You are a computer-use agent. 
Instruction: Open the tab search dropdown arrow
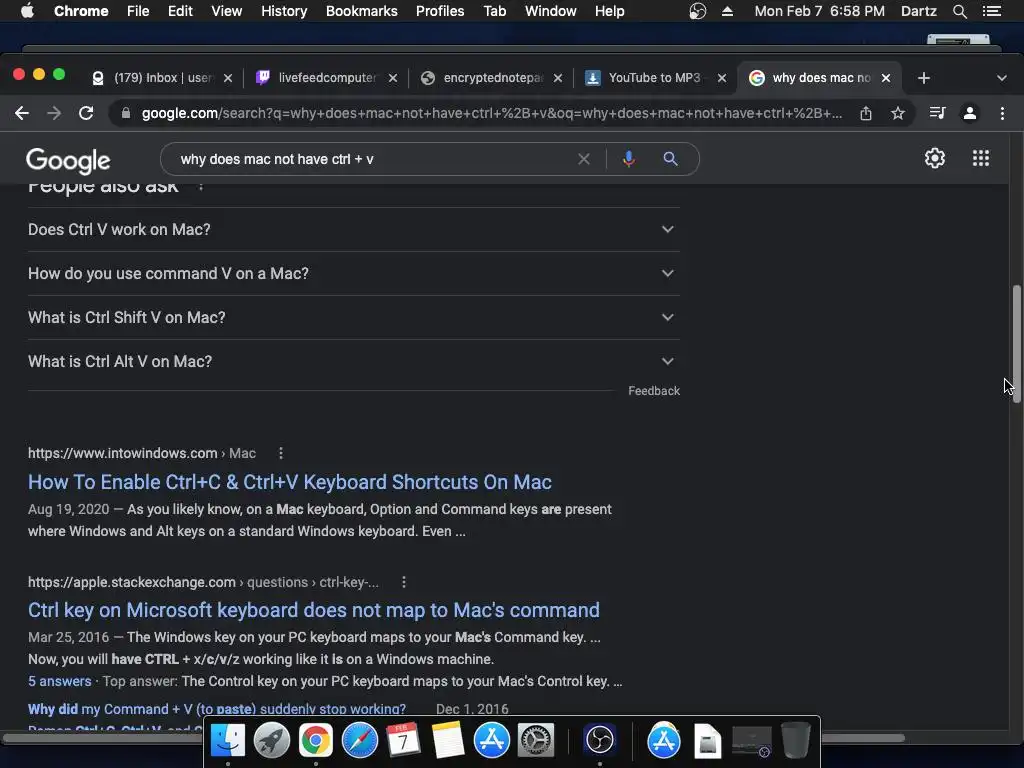pyautogui.click(x=1002, y=78)
